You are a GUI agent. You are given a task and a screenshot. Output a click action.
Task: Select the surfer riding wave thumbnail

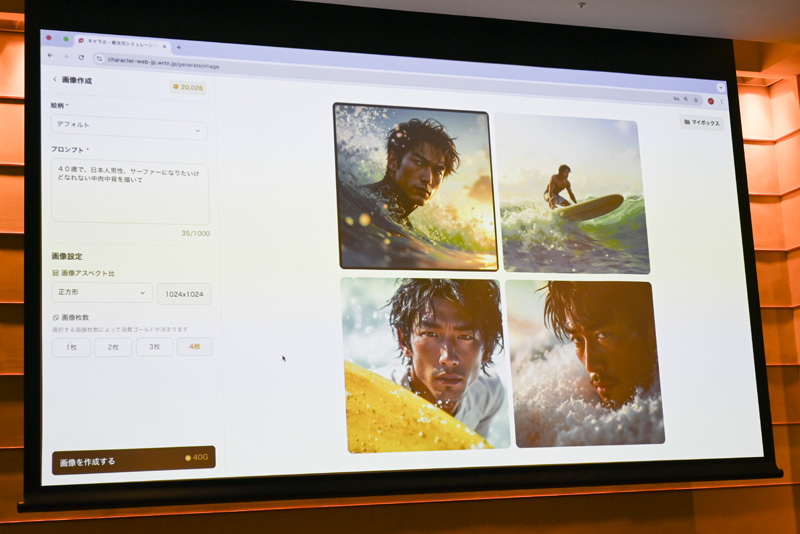pyautogui.click(x=572, y=192)
